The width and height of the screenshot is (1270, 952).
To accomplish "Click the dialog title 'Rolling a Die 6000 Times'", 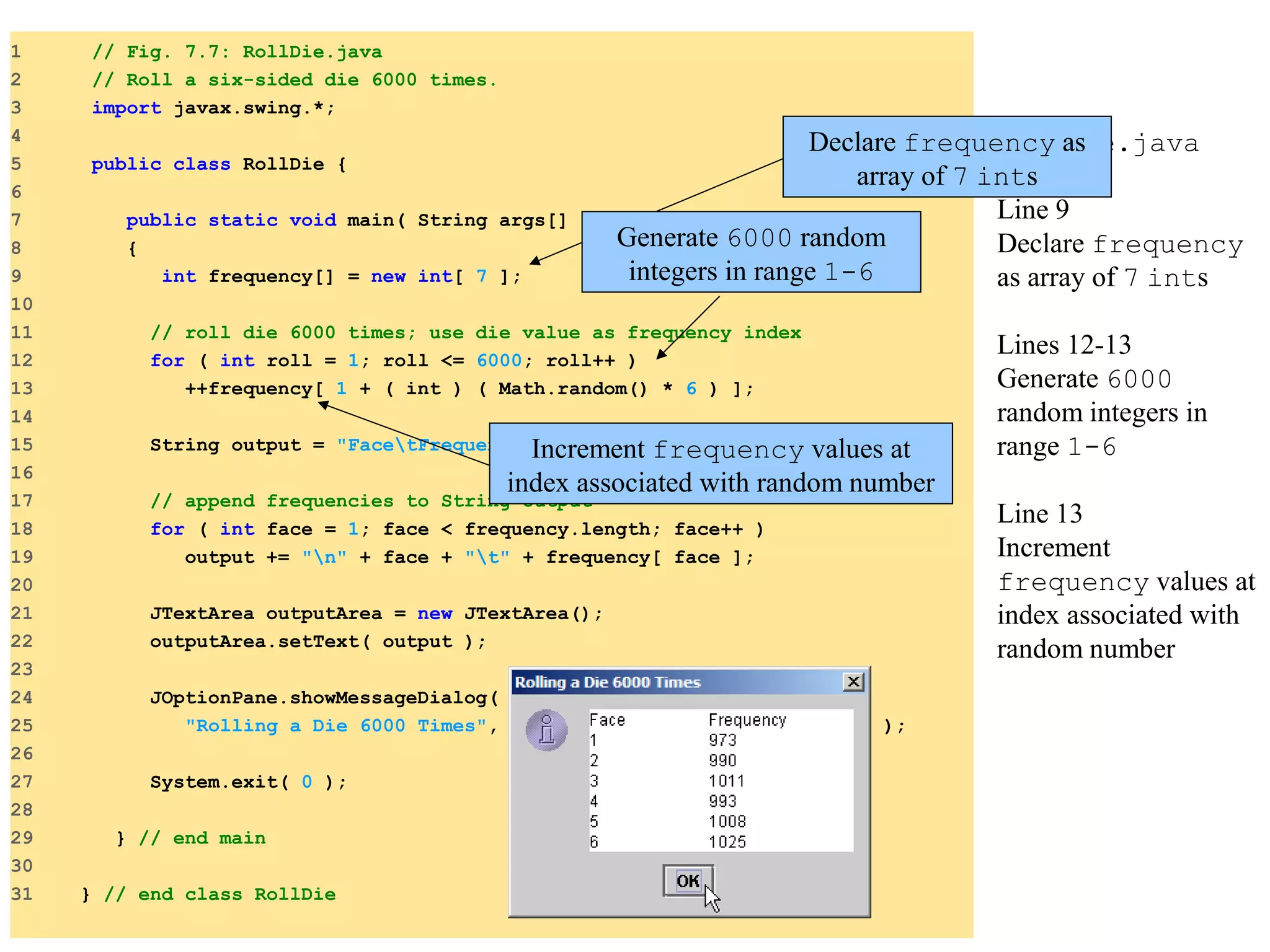I will tap(608, 682).
